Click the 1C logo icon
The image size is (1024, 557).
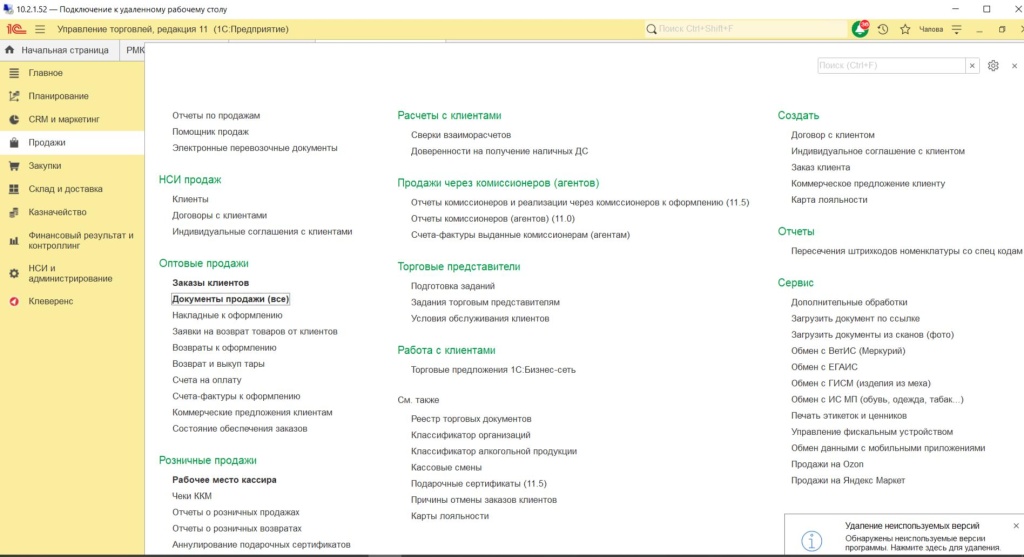pos(16,29)
